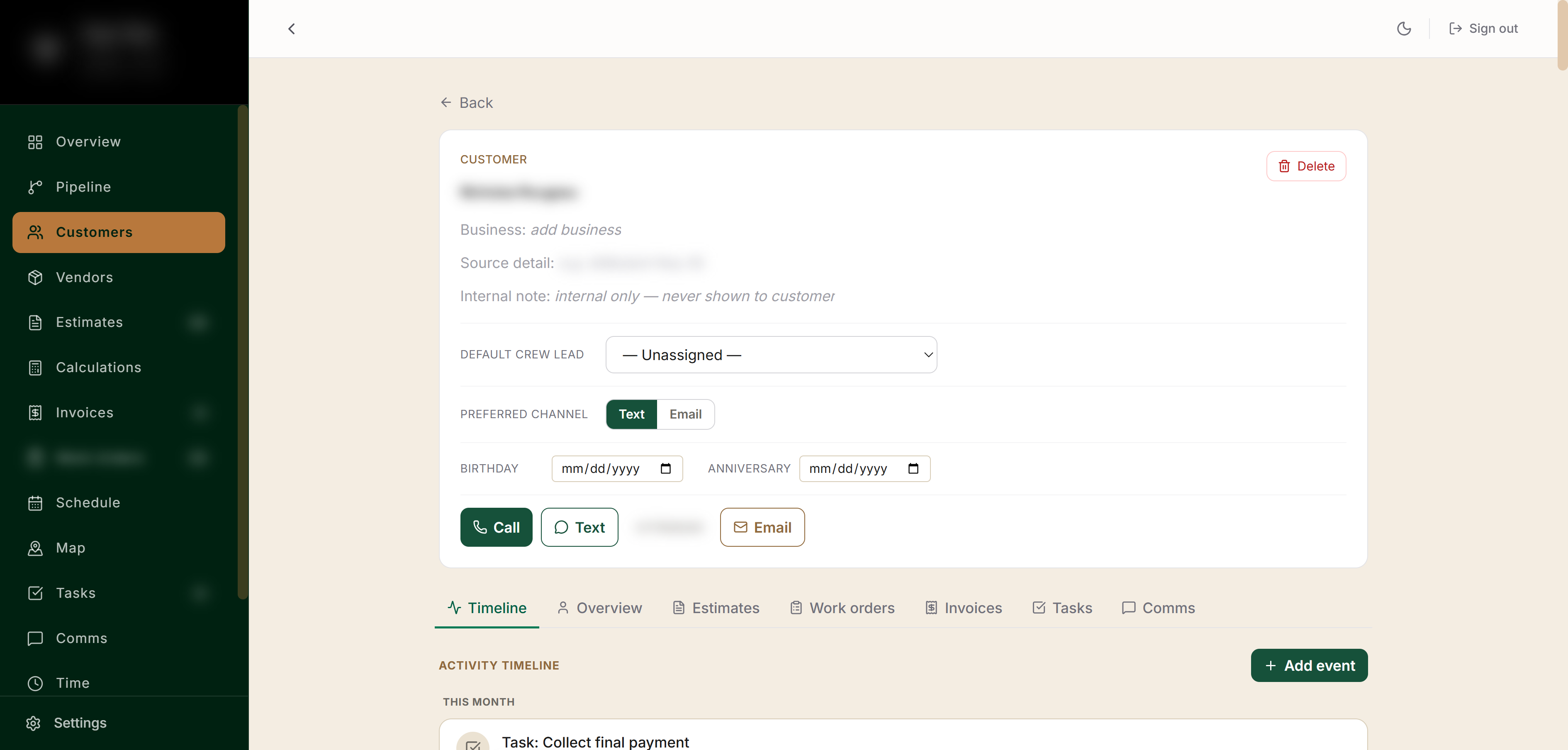
Task: Click the Email contact button
Action: [x=762, y=527]
